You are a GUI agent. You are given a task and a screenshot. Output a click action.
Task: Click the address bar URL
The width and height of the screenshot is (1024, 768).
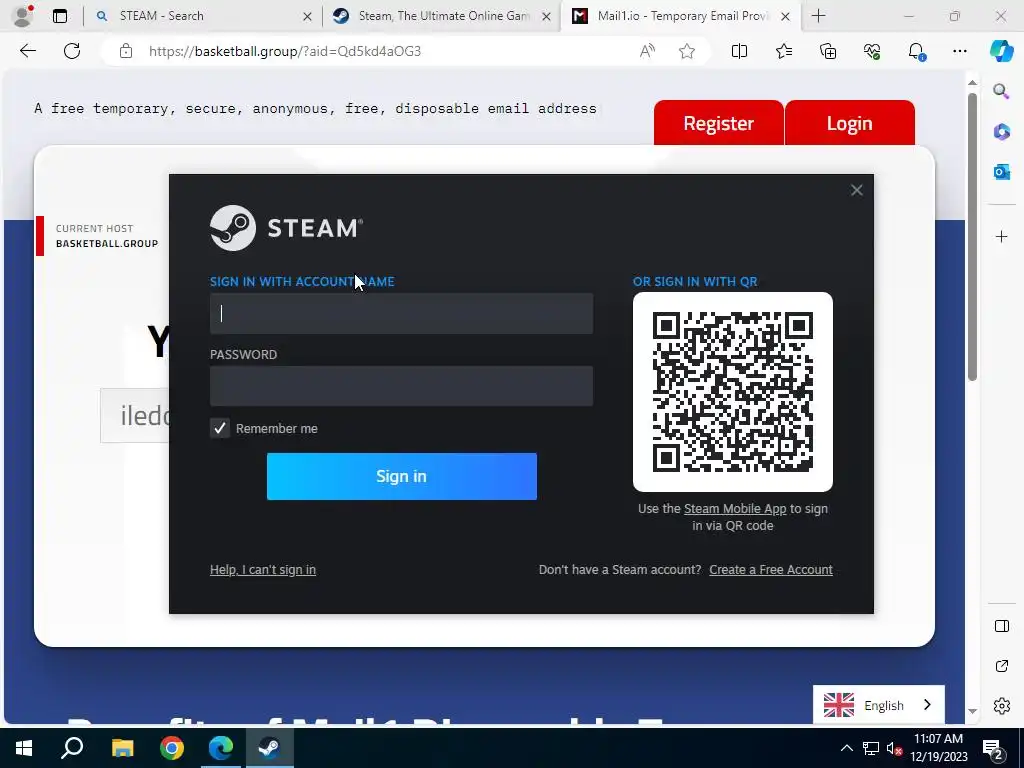click(285, 51)
